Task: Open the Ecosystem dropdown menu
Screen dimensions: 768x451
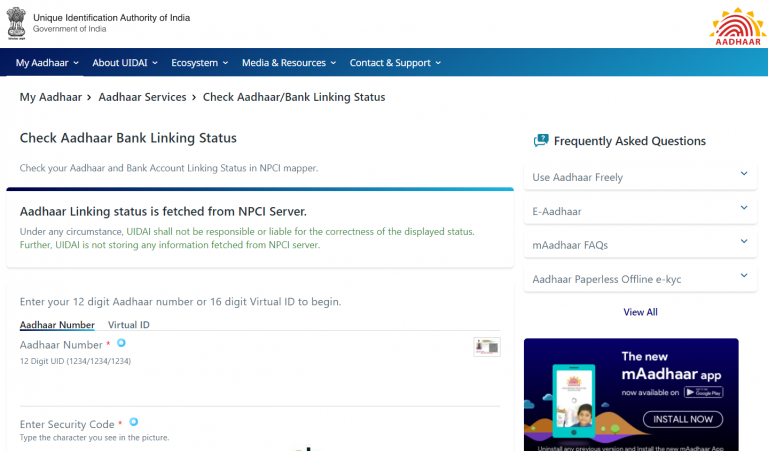Action: [200, 63]
